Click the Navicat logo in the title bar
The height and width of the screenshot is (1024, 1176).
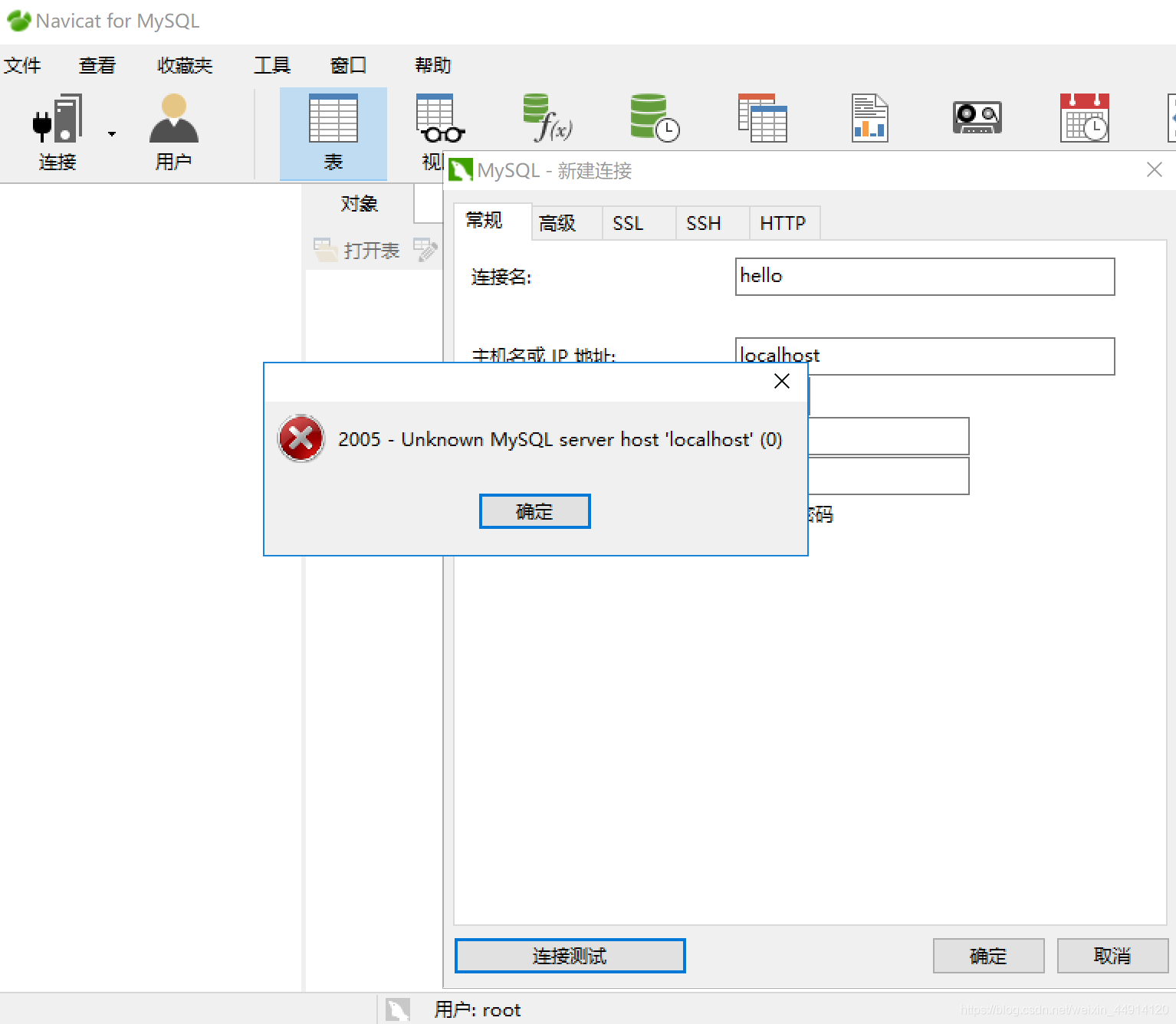tap(18, 21)
